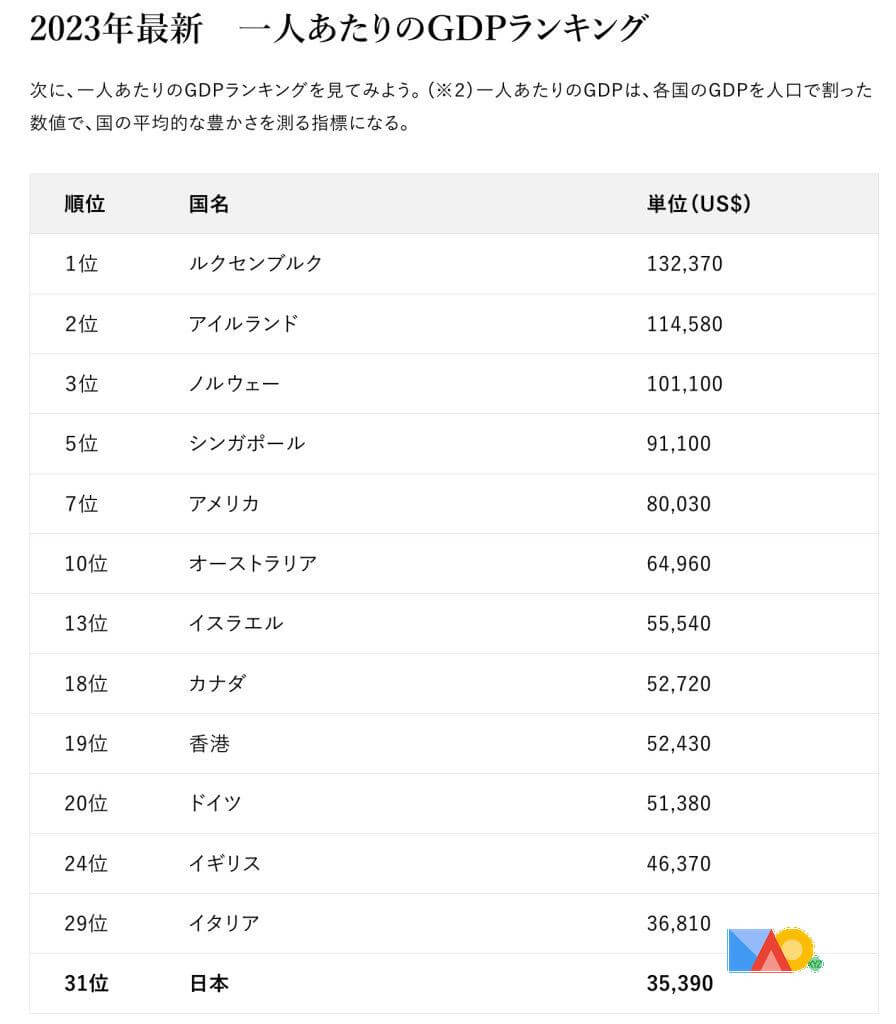Click the 単位(US$) column header
The width and height of the screenshot is (896, 1024).
[x=699, y=204]
